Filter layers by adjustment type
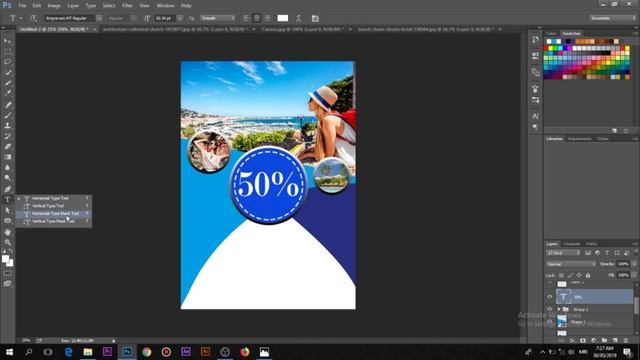The image size is (640, 360). tap(598, 253)
